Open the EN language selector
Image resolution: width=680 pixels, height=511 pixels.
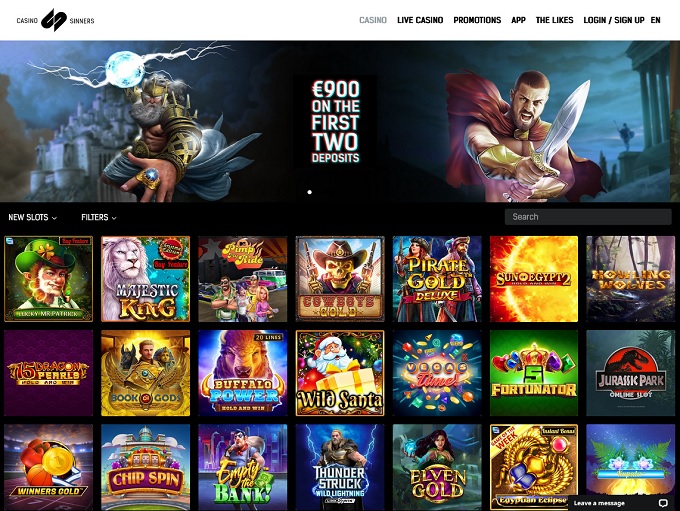(655, 20)
